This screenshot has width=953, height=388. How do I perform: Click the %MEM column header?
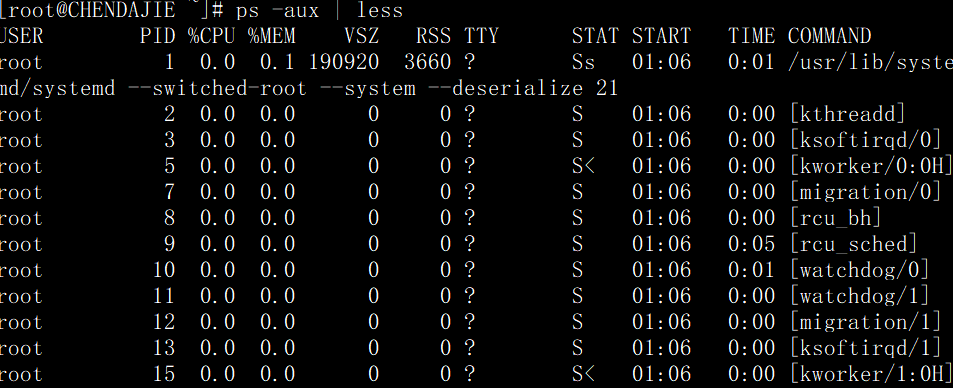click(272, 36)
